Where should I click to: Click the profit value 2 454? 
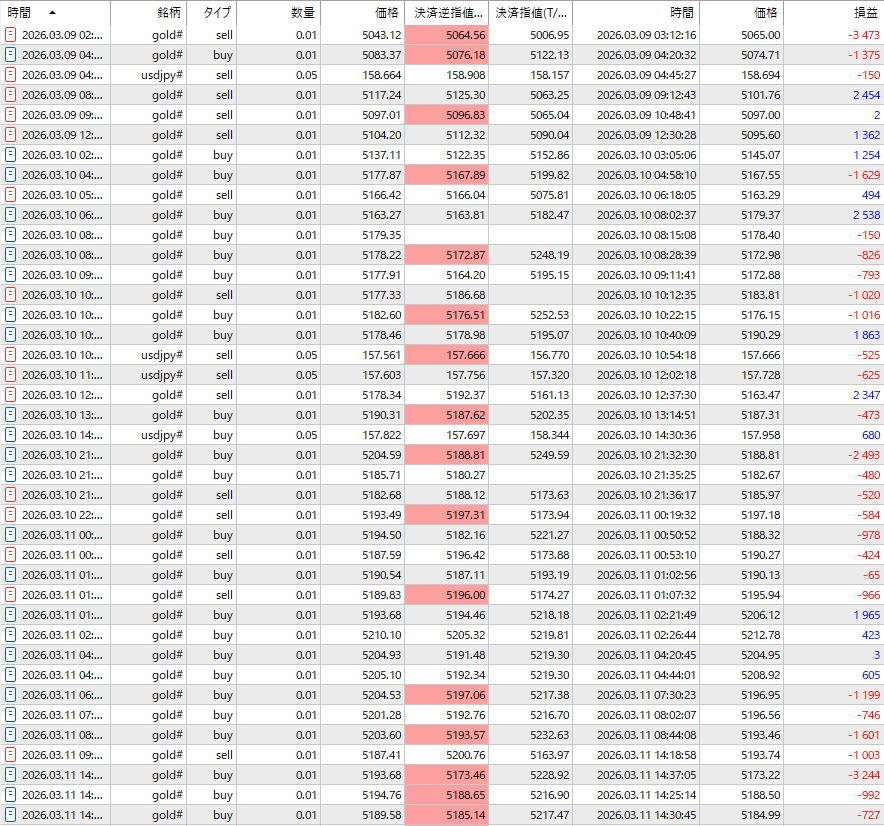pos(866,95)
